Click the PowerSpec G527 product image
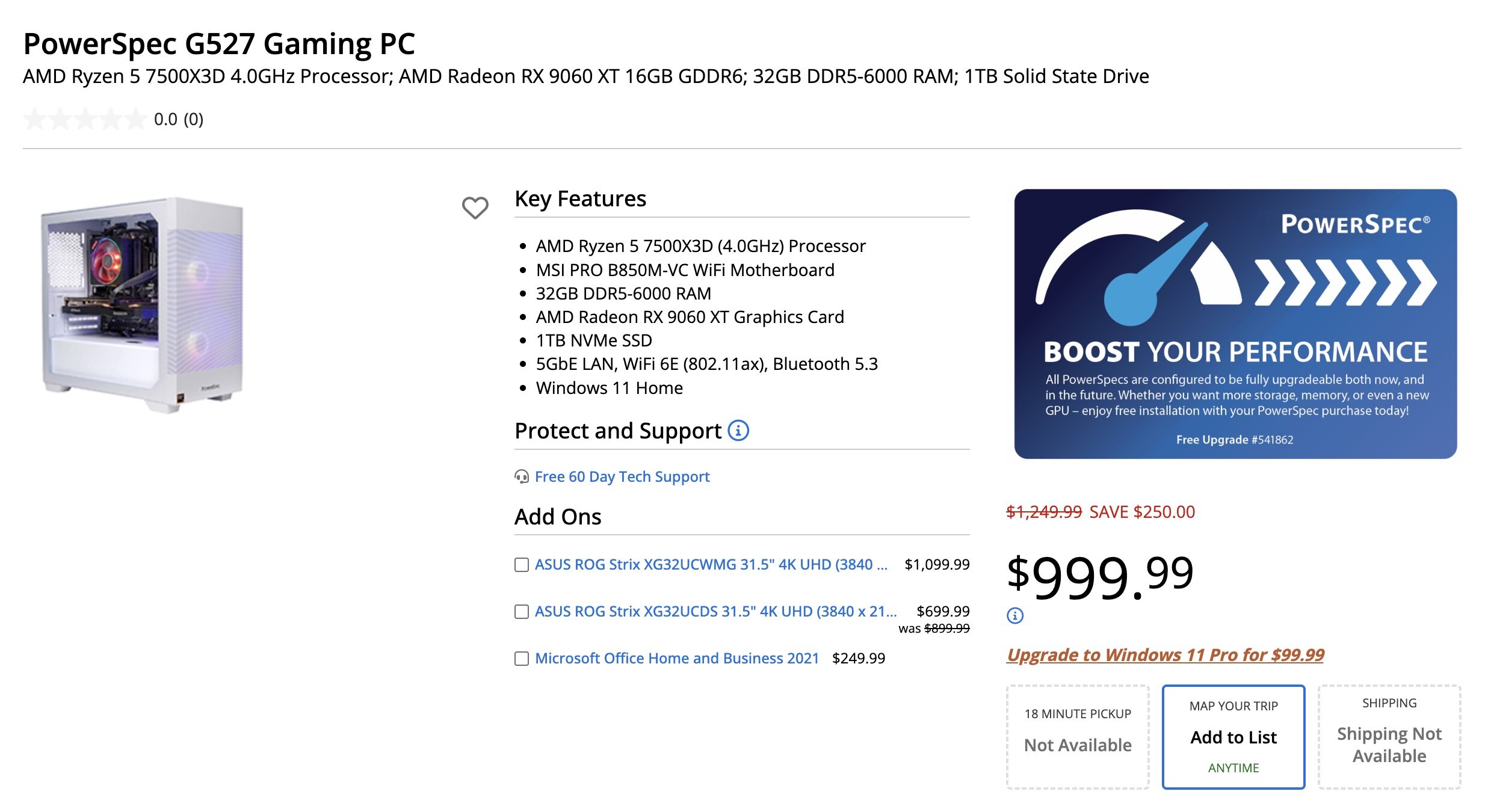The image size is (1485, 812). (x=143, y=304)
